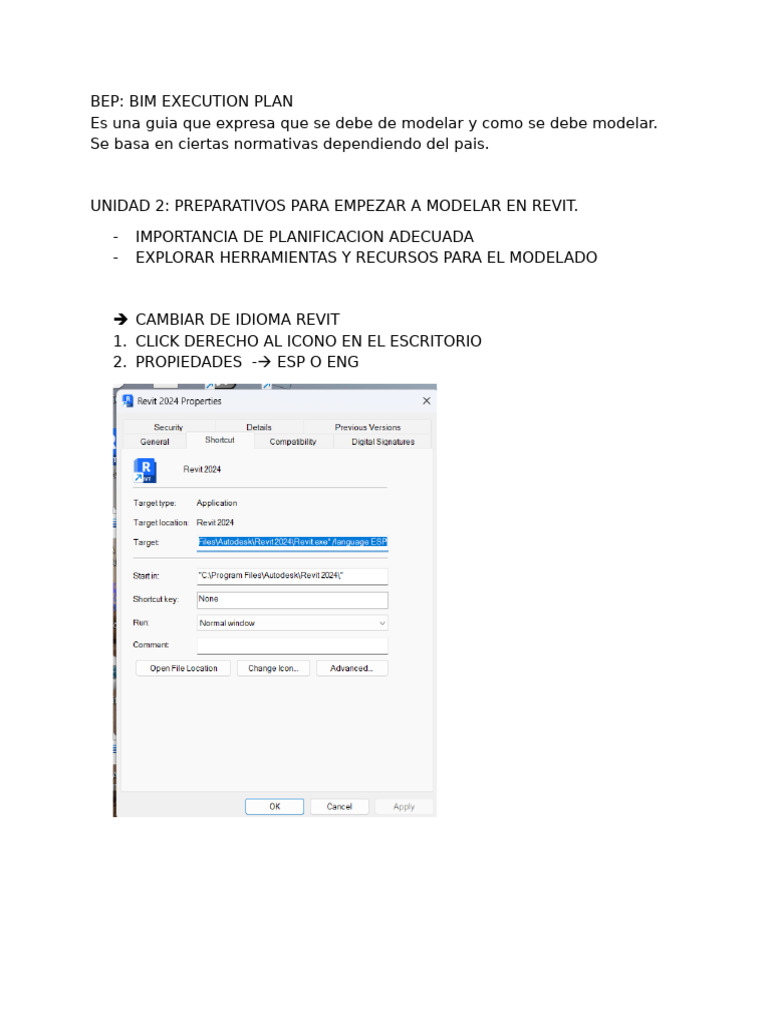Select the Shortcut tab
The image size is (768, 1024).
pyautogui.click(x=219, y=440)
